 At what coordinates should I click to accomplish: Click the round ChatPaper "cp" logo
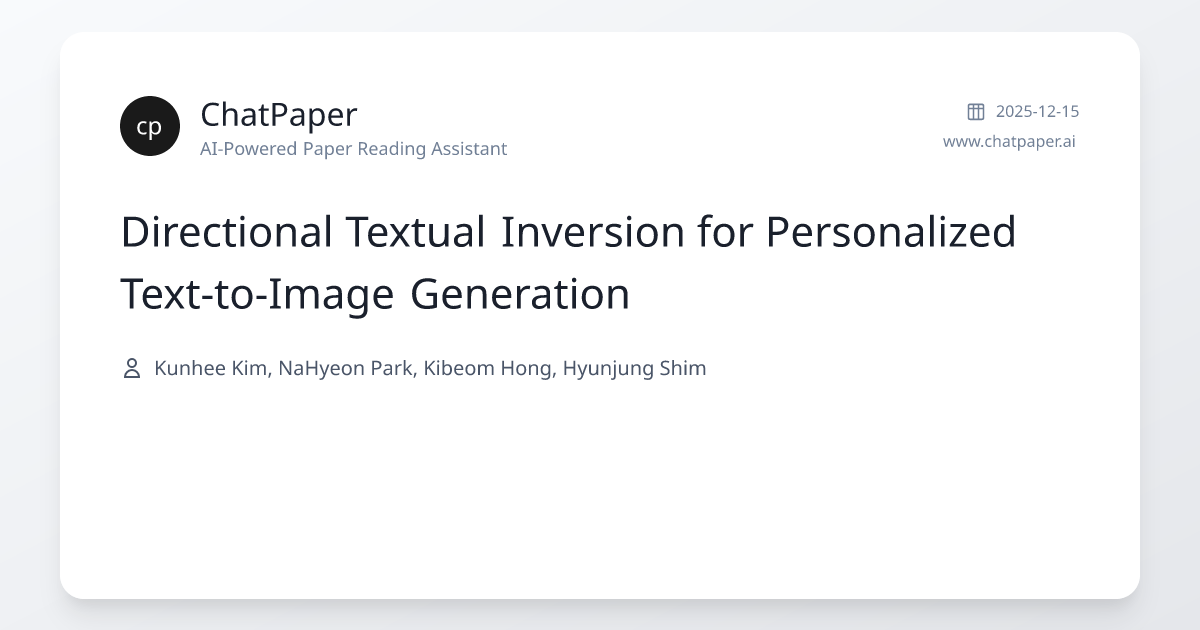point(150,126)
